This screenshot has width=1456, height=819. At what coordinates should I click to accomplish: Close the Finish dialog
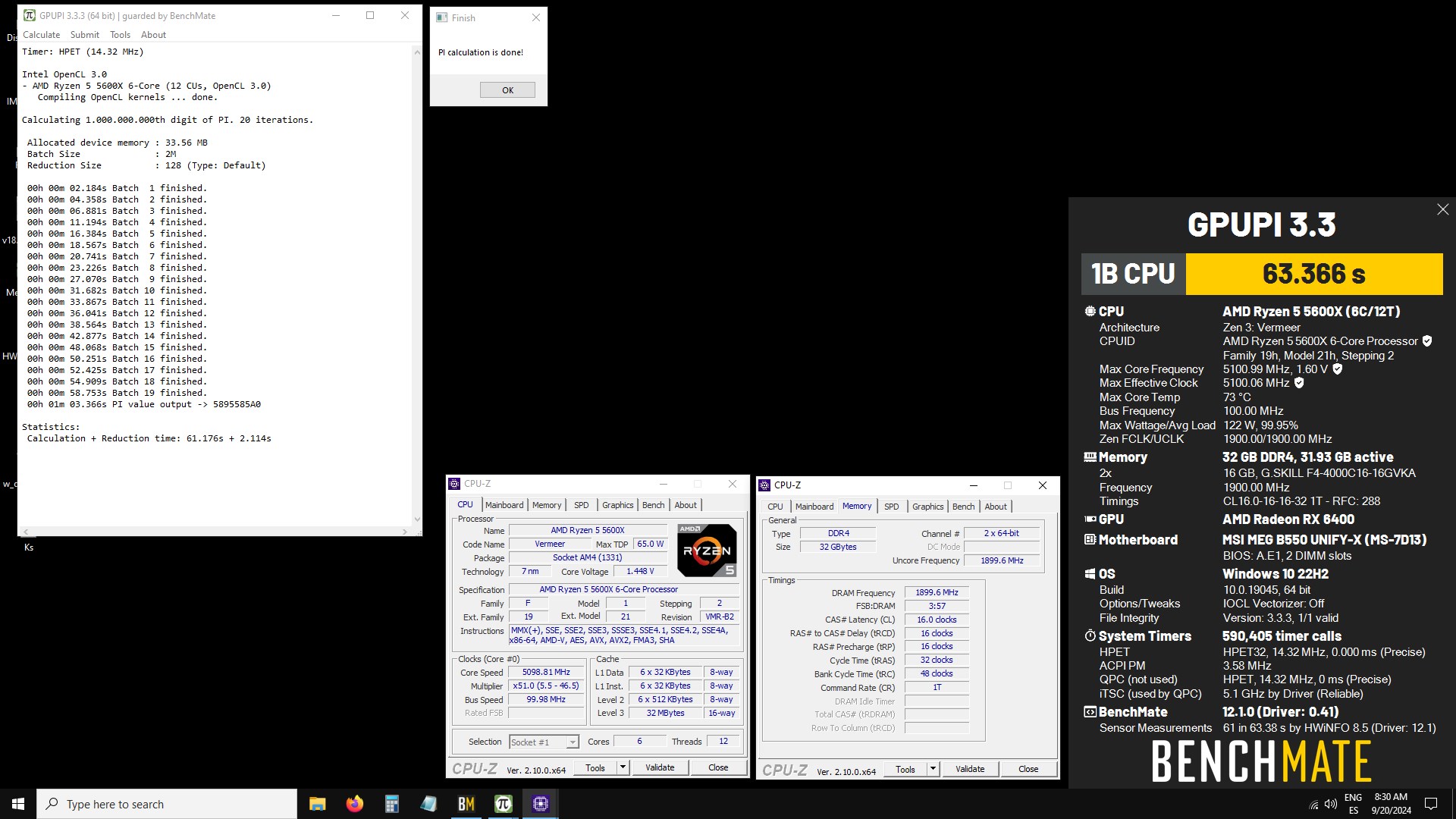[536, 17]
